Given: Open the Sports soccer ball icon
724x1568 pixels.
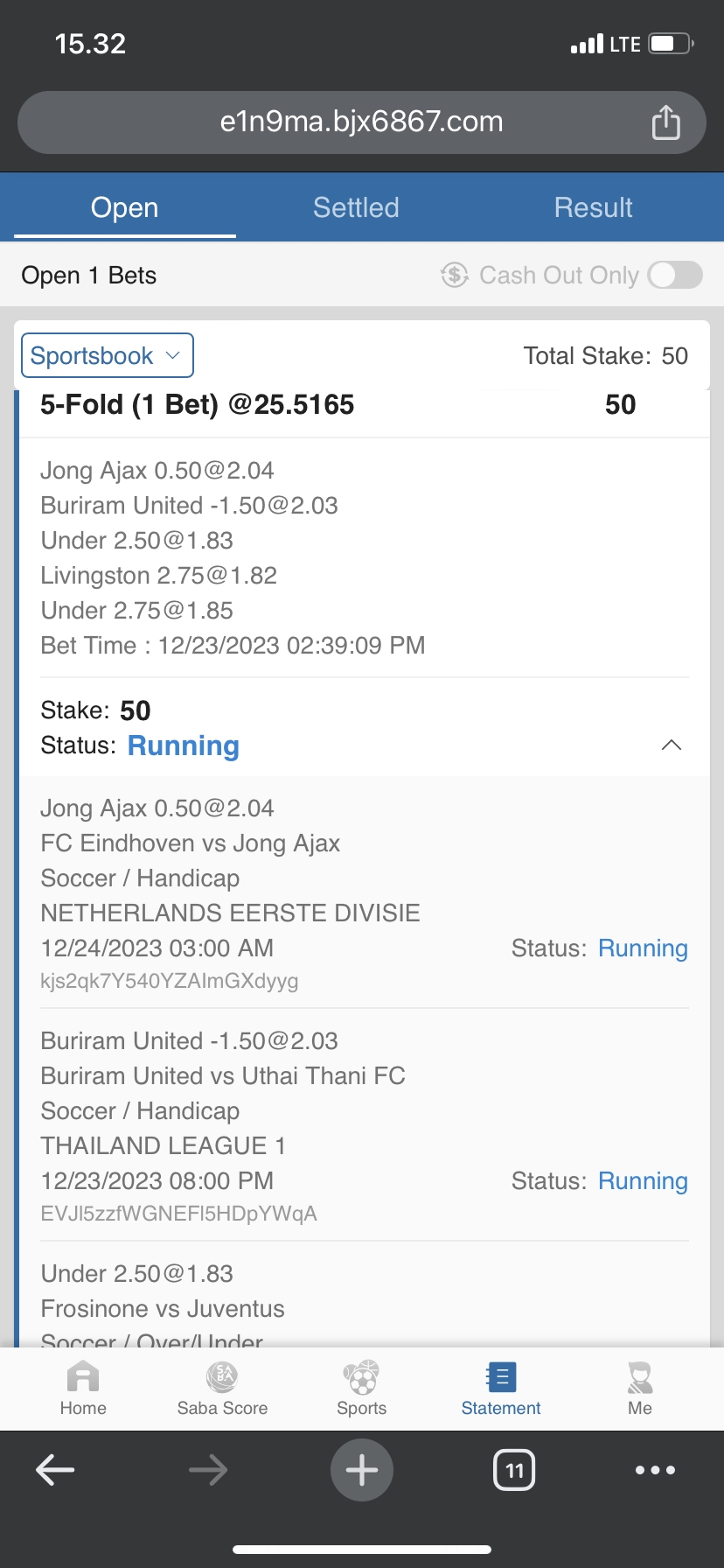Looking at the screenshot, I should click(361, 1378).
